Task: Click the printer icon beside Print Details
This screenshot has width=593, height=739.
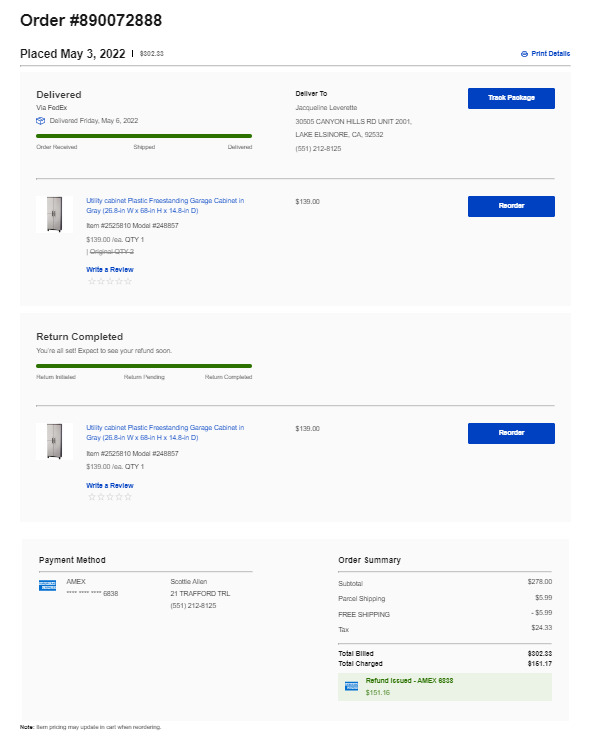Action: point(524,54)
